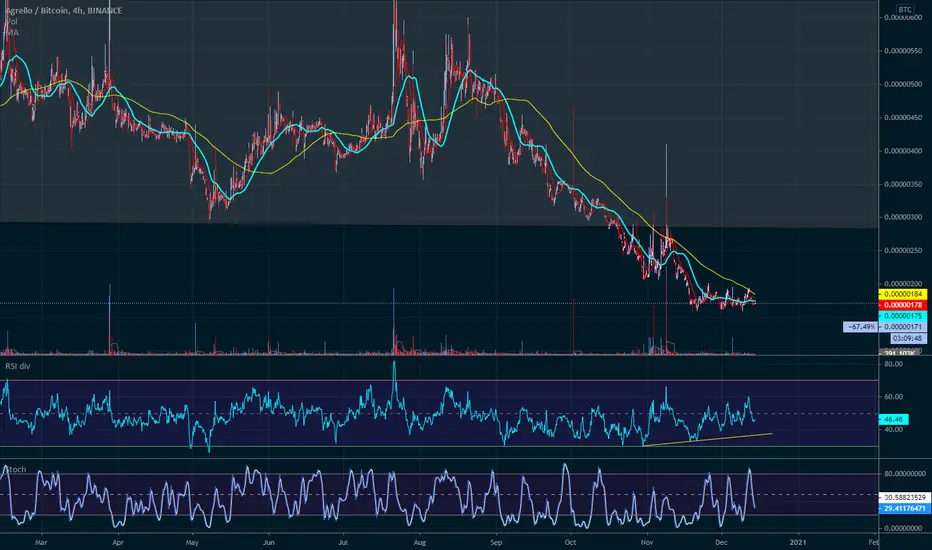The width and height of the screenshot is (932, 550).
Task: Click the Oct label on time axis
Action: (571, 542)
